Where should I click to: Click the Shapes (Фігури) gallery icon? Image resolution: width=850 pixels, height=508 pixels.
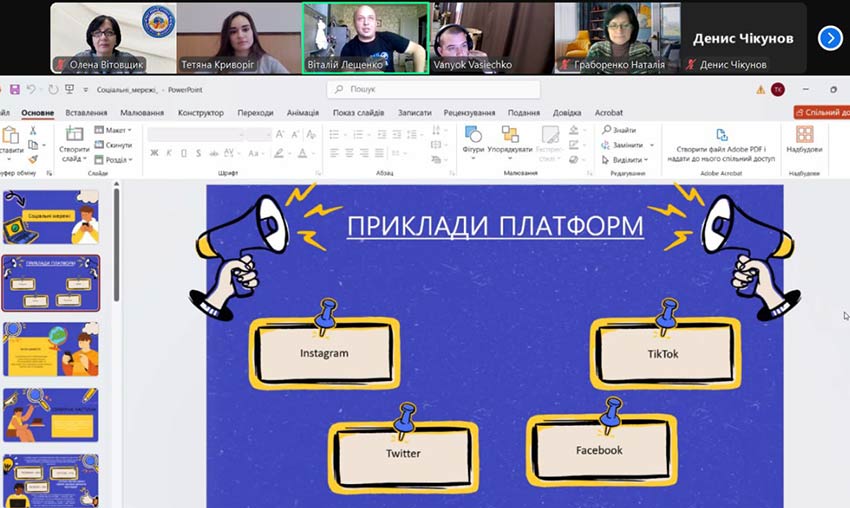[x=473, y=136]
